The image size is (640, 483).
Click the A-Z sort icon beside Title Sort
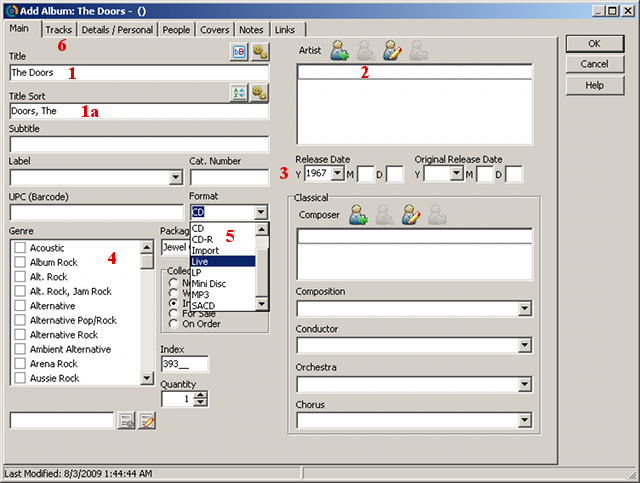(239, 93)
